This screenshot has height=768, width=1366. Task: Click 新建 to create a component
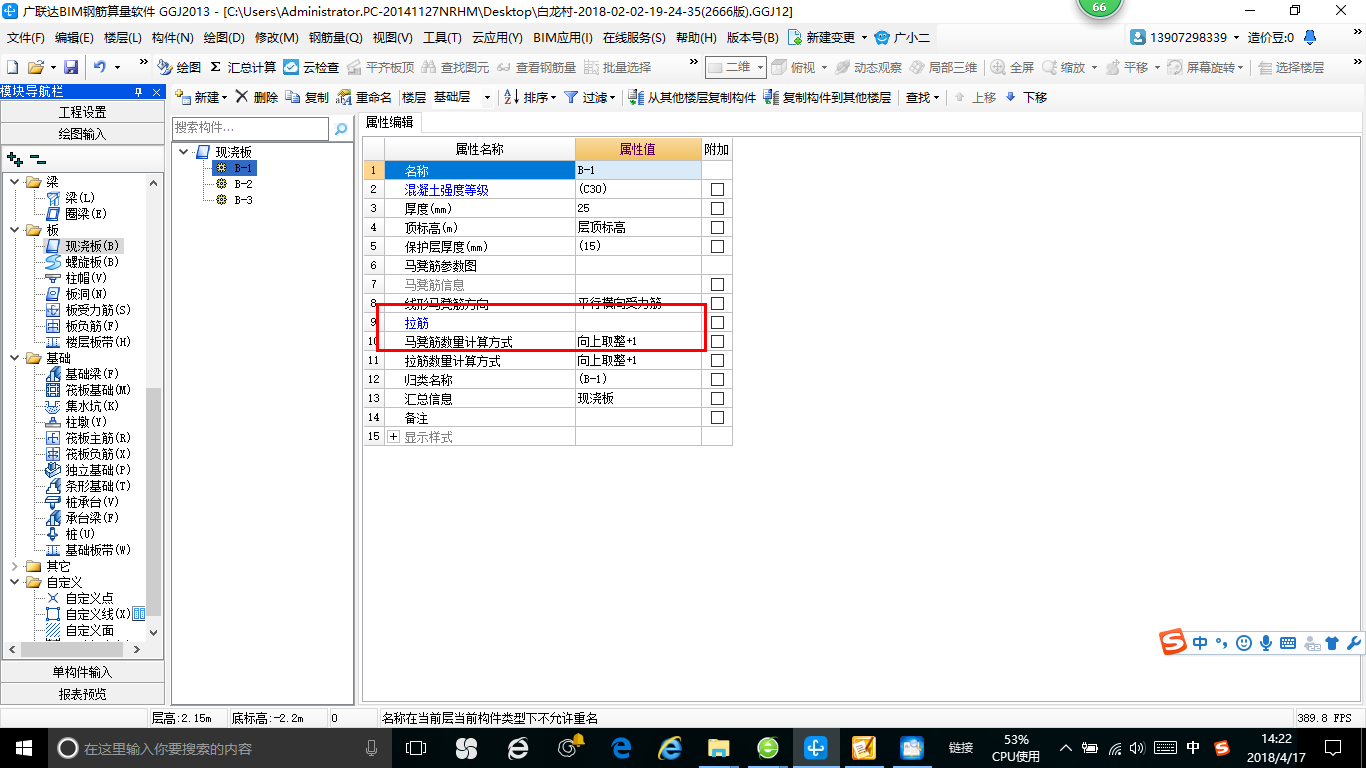click(201, 97)
